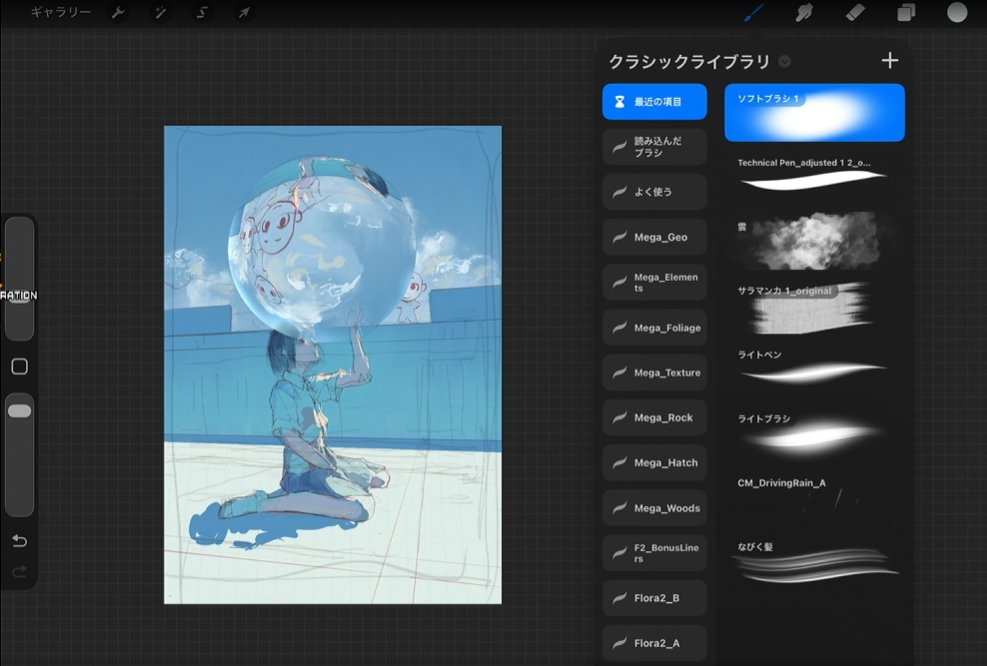Image resolution: width=987 pixels, height=666 pixels.
Task: Select the Eraser tool
Action: pos(855,12)
